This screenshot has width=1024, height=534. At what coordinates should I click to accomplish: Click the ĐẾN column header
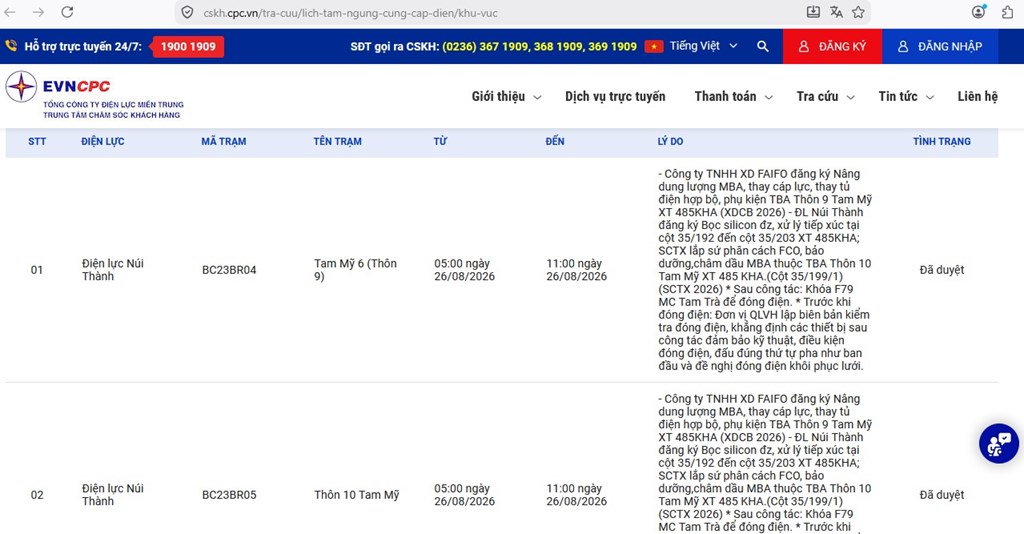coord(554,141)
